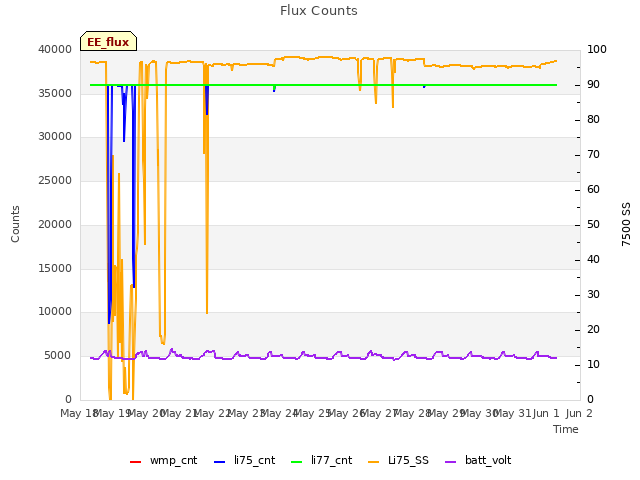Click the 10 right axis label
The image size is (640, 480).
tap(593, 364)
